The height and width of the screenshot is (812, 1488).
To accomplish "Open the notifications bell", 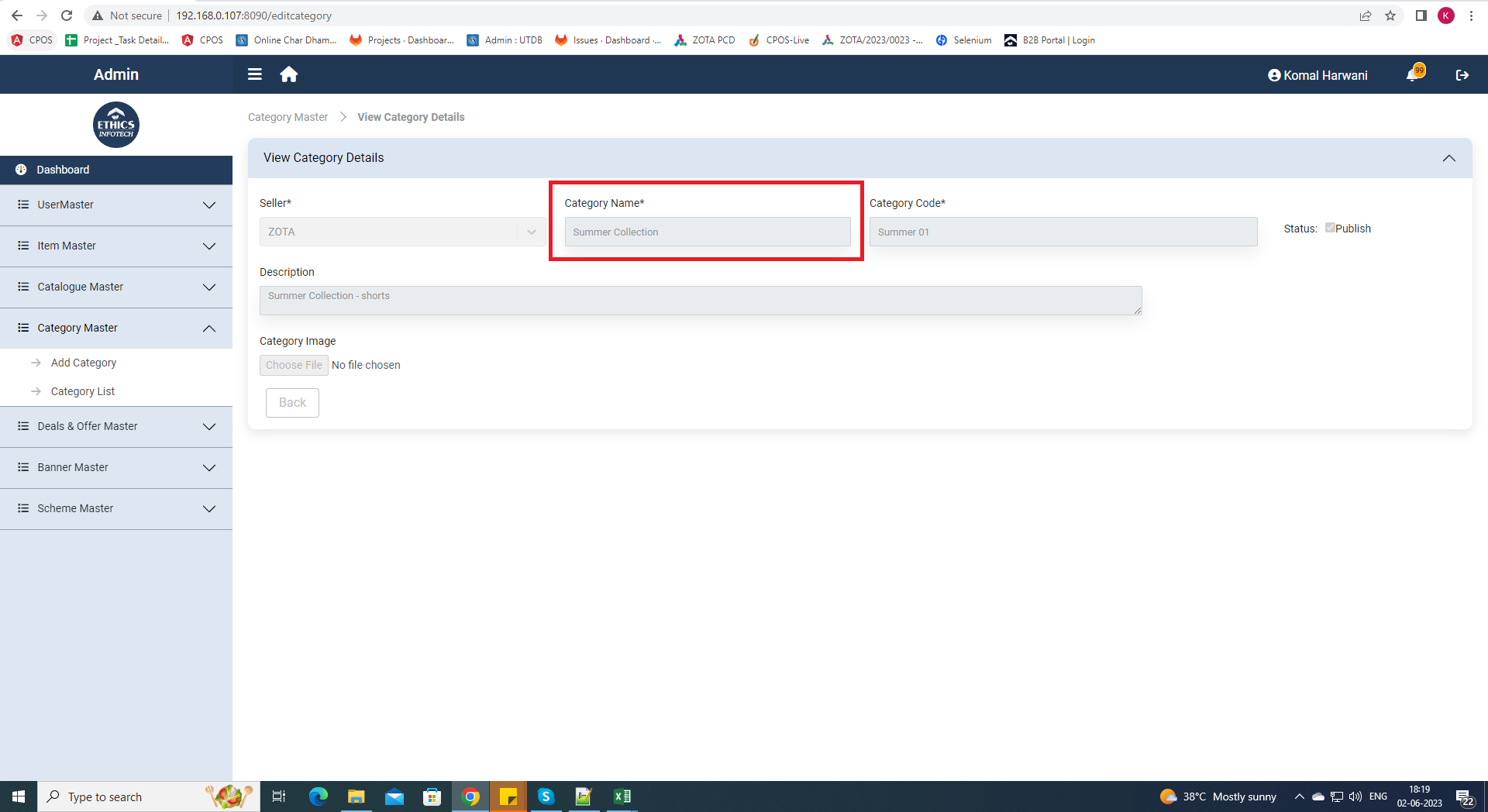I will pyautogui.click(x=1413, y=75).
